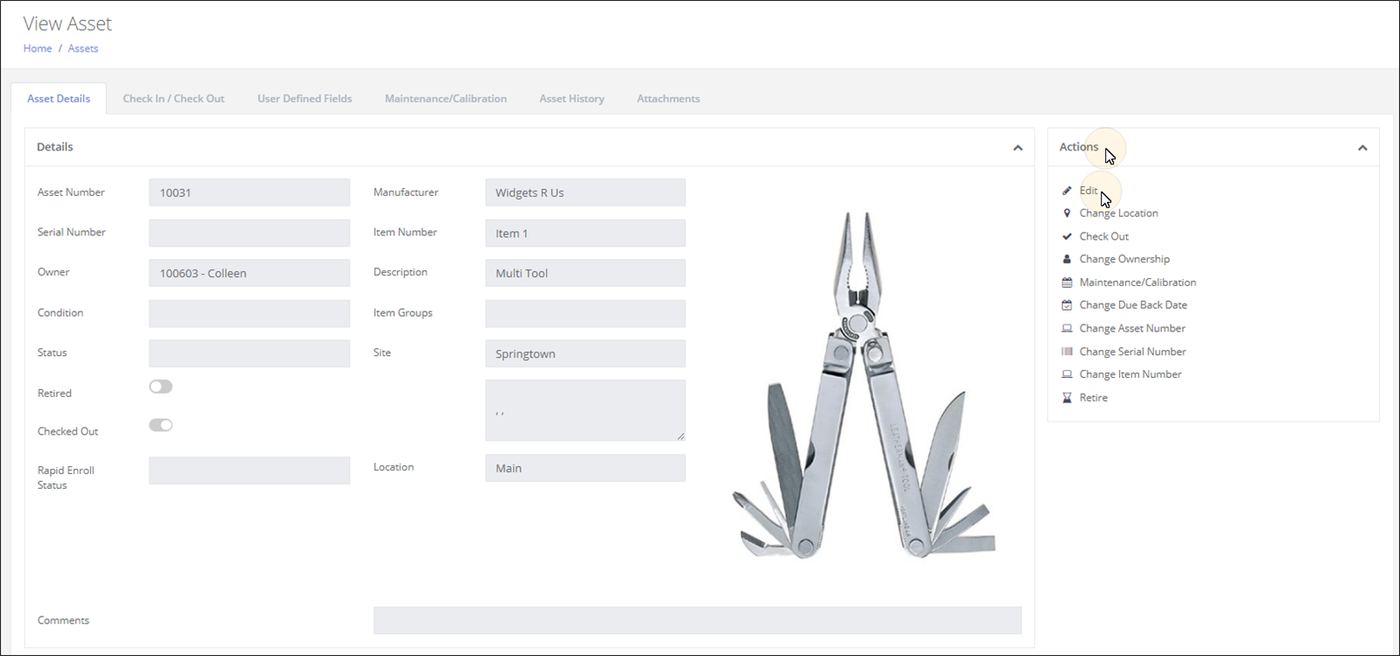Select the Change Asset Number action
The image size is (1400, 656).
tap(1133, 328)
